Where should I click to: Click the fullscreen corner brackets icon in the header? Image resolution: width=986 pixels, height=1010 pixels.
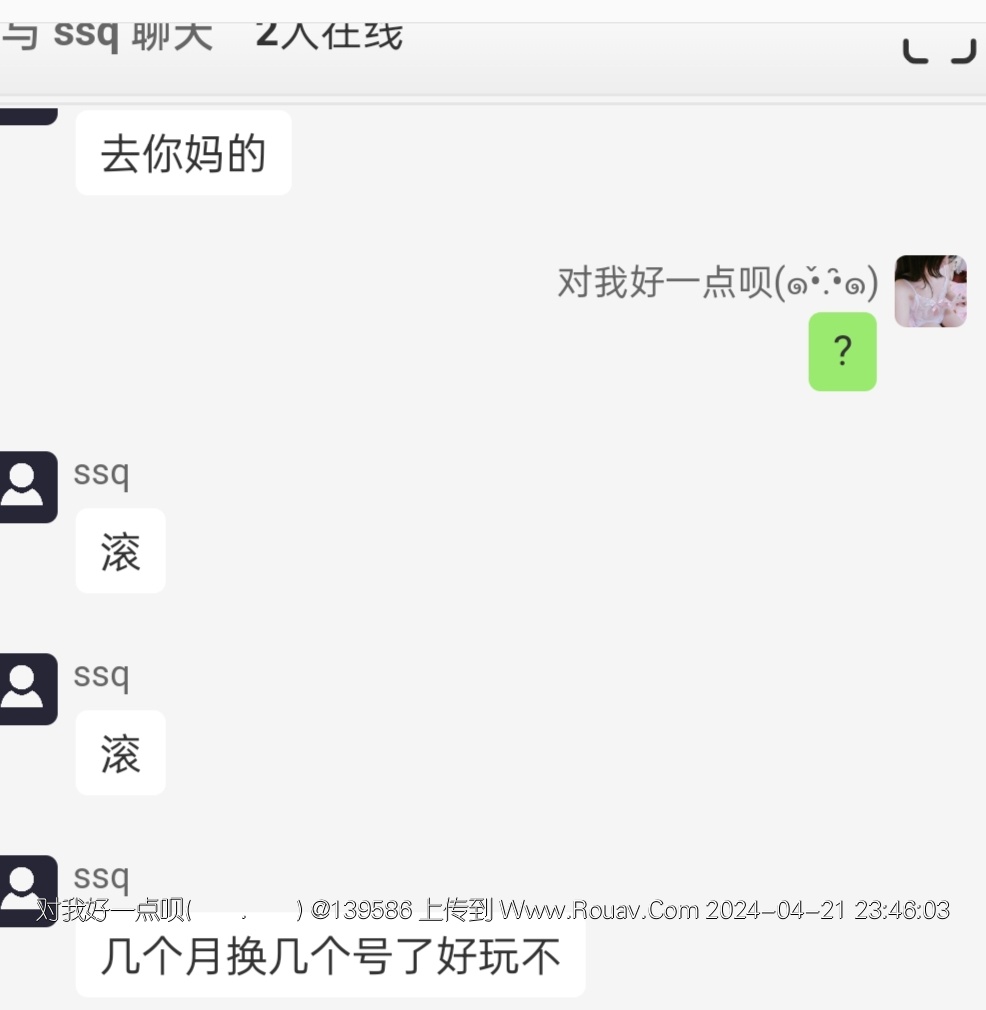(x=939, y=51)
